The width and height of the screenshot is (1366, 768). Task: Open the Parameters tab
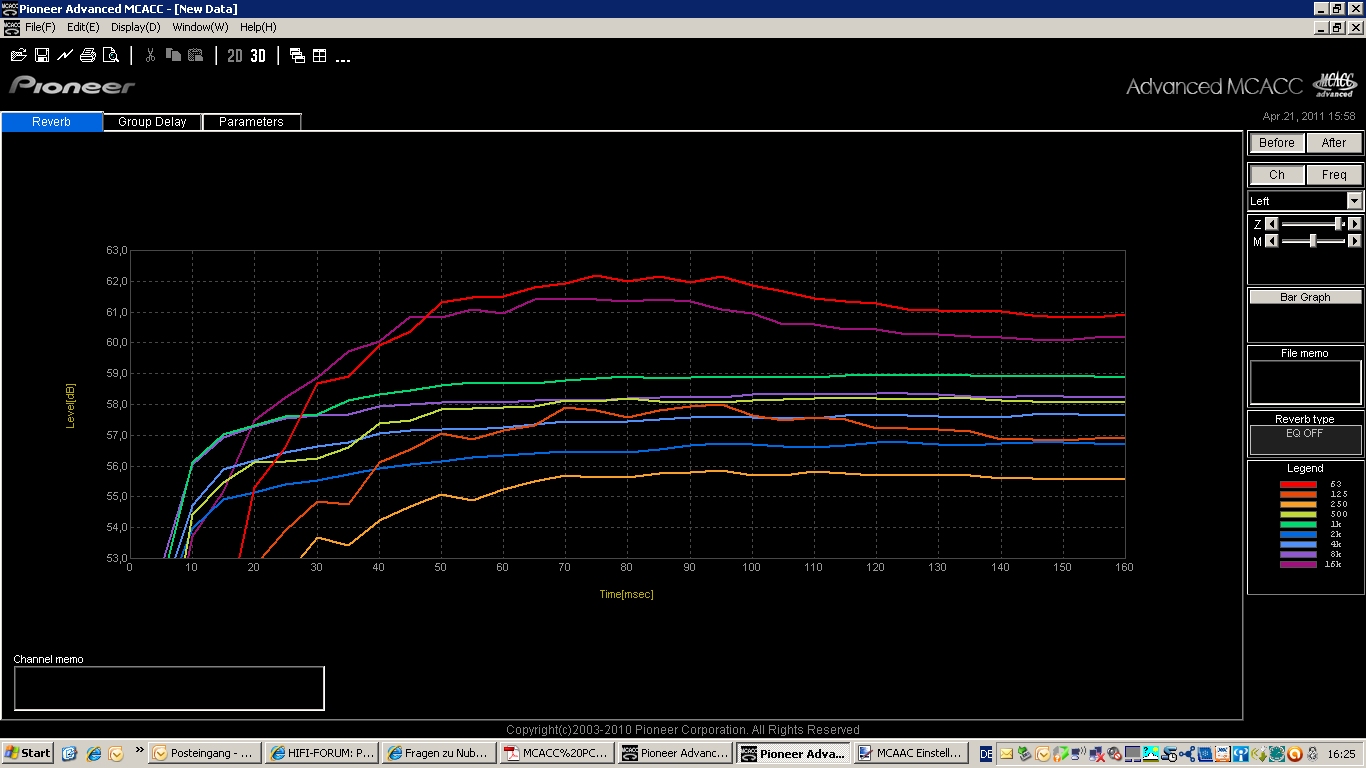pyautogui.click(x=251, y=122)
